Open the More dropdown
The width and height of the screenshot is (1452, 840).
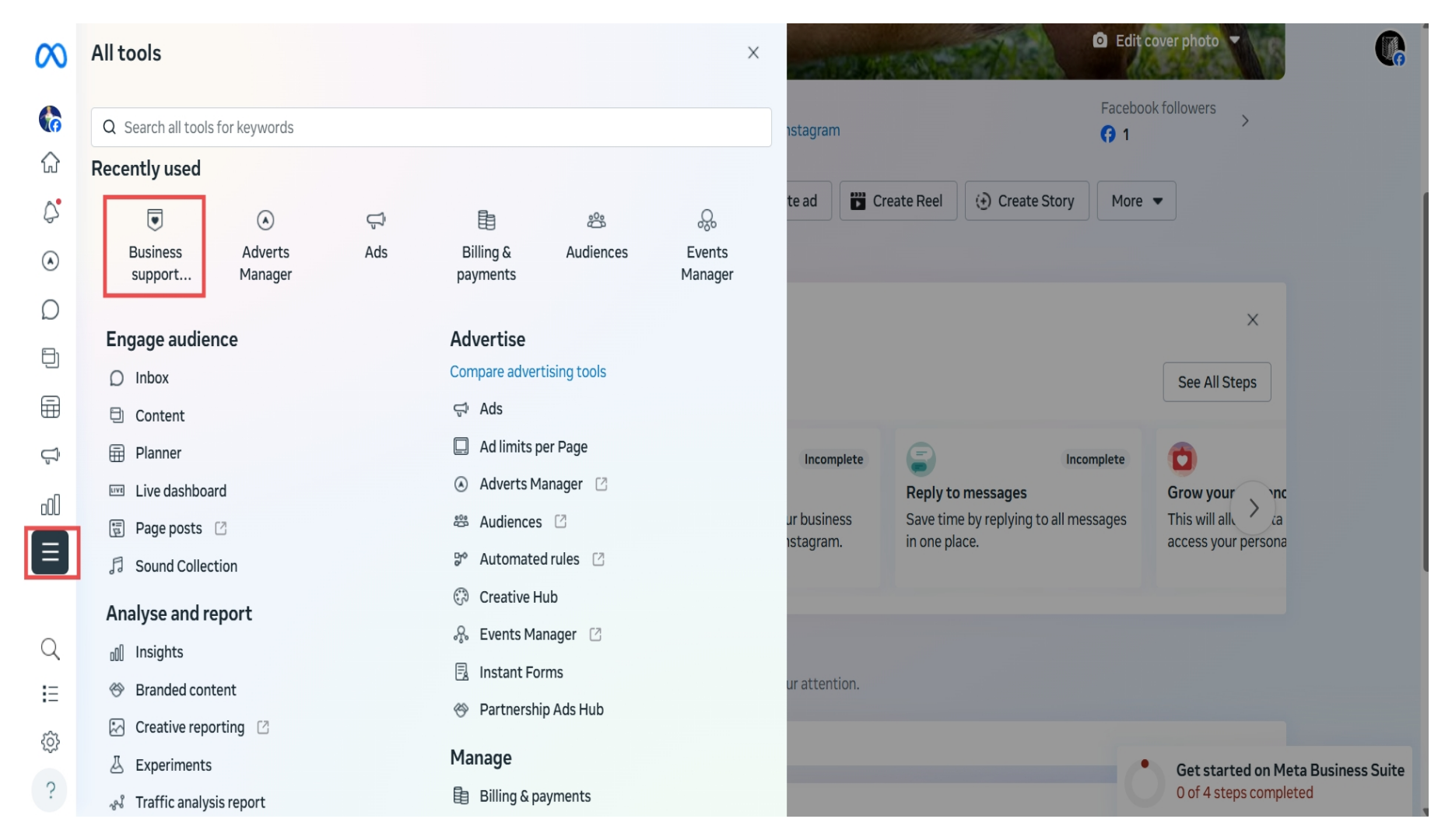click(1136, 201)
